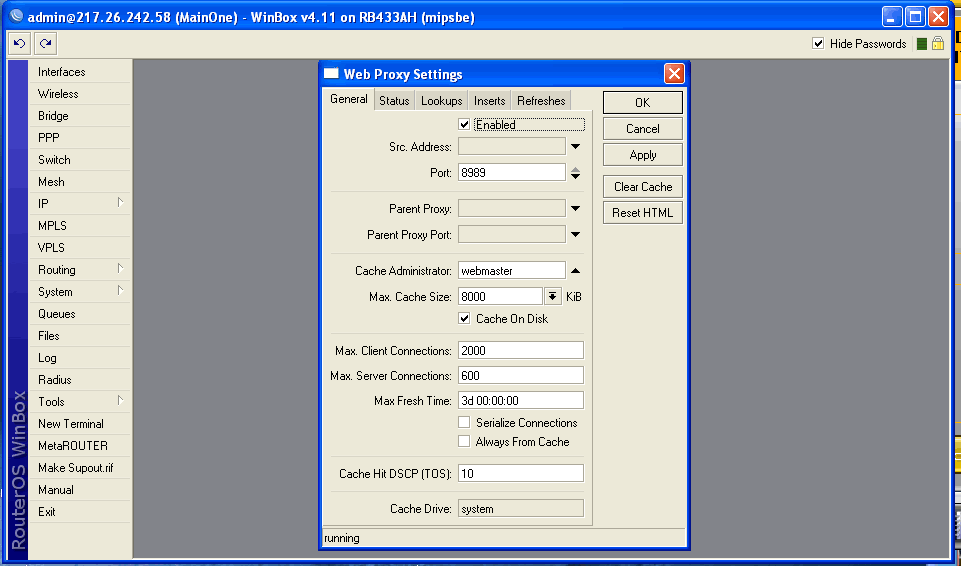The image size is (961, 566).
Task: Switch to the Refreshes tab
Action: (541, 101)
